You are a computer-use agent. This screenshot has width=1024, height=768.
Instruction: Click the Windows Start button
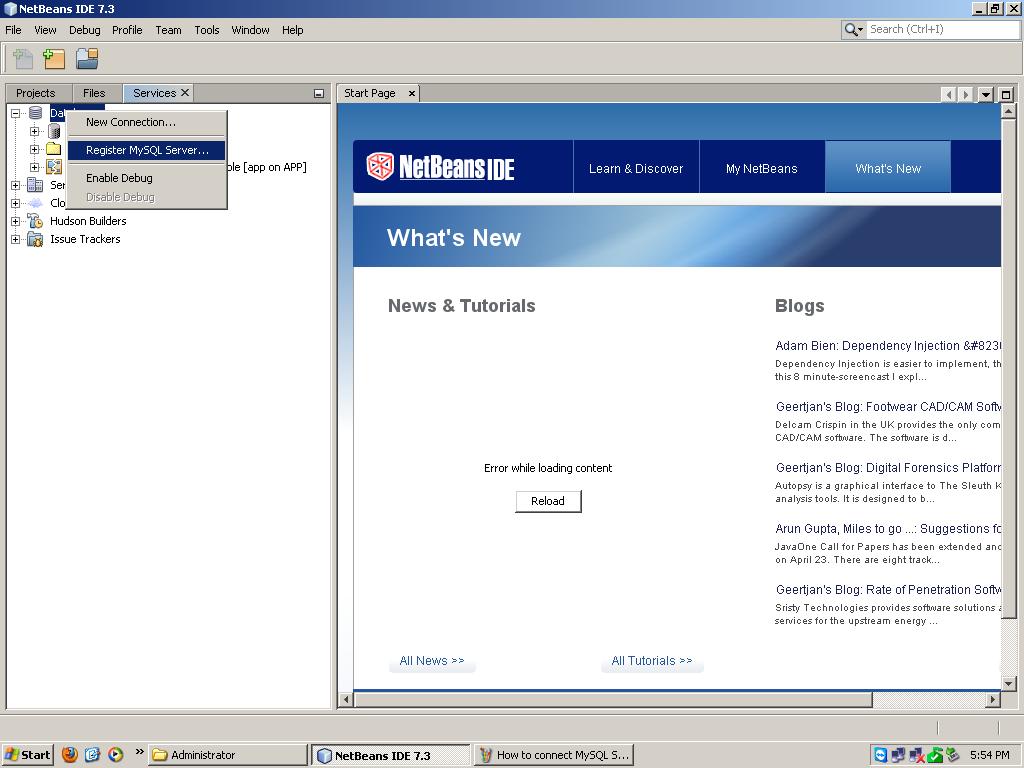point(27,755)
